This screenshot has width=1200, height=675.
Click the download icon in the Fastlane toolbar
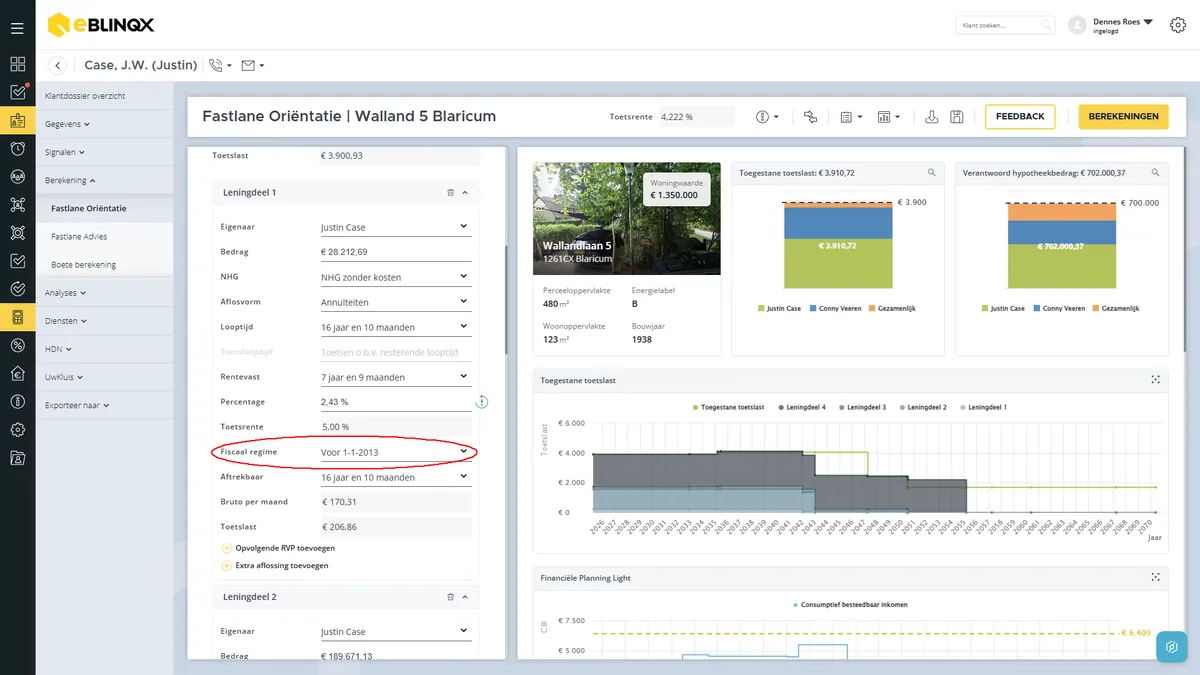[x=931, y=117]
